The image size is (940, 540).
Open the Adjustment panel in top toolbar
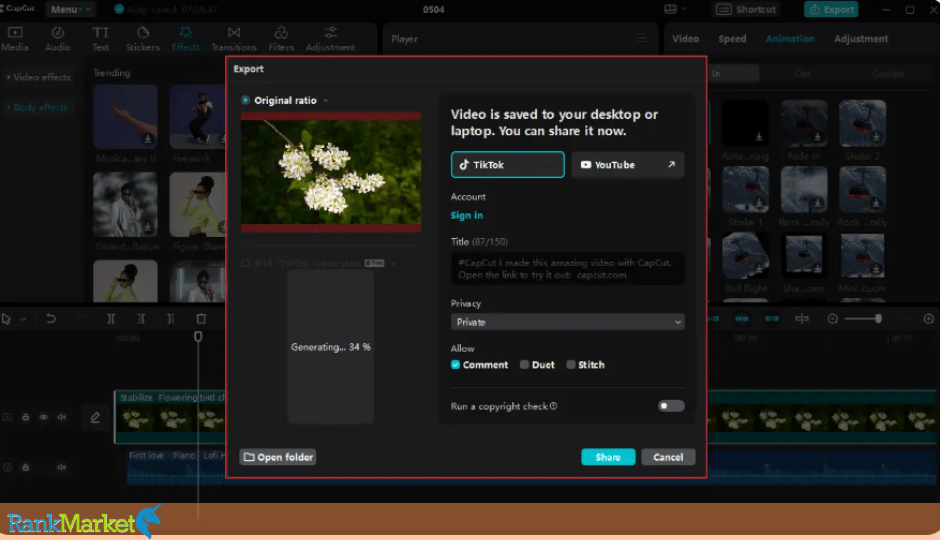pos(330,39)
